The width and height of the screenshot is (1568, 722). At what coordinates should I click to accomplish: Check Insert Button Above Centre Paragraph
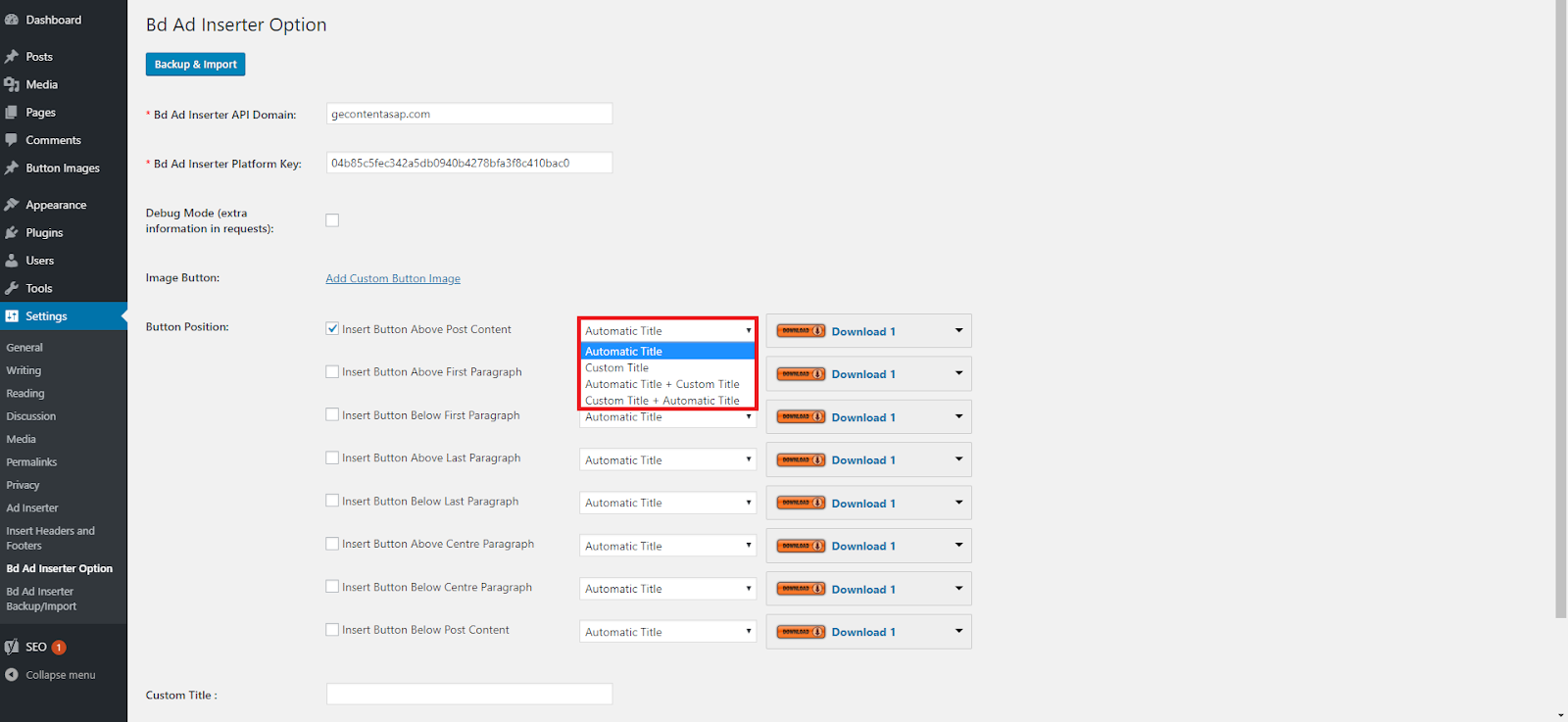(x=332, y=544)
